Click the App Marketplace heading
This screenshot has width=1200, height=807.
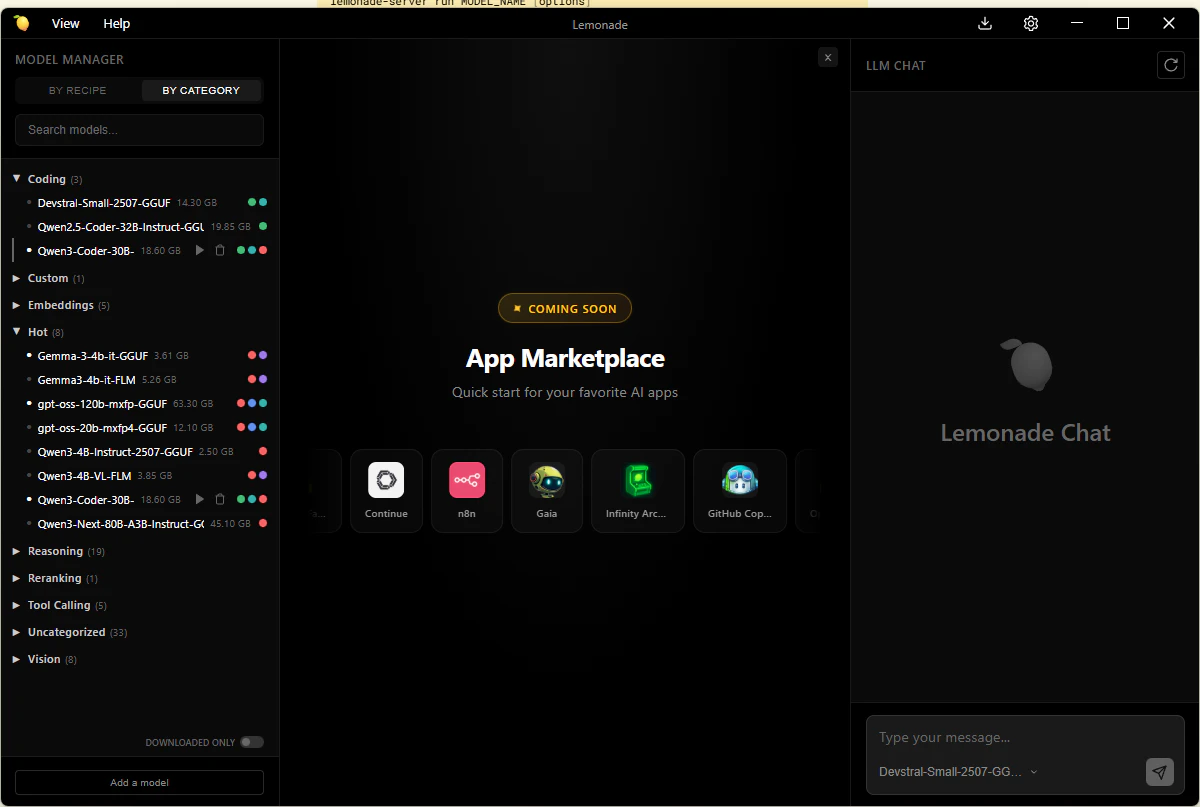[x=565, y=358]
